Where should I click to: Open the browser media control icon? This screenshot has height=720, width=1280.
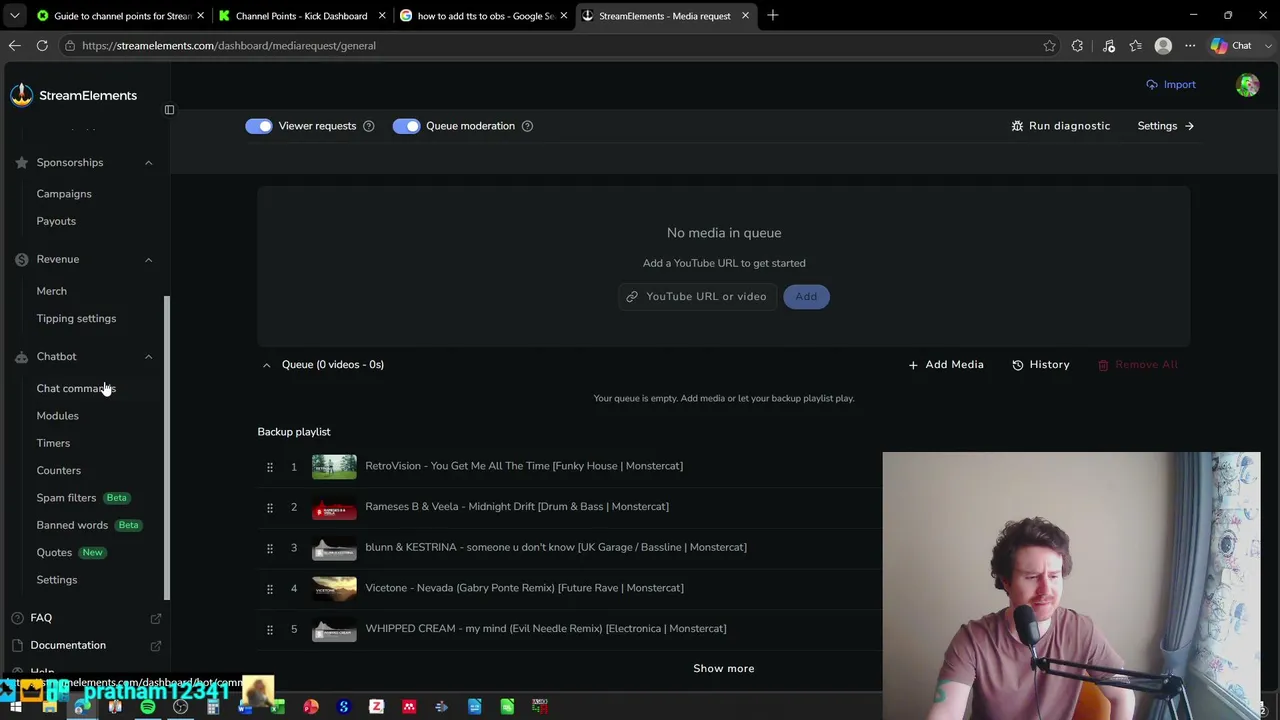pos(1108,46)
